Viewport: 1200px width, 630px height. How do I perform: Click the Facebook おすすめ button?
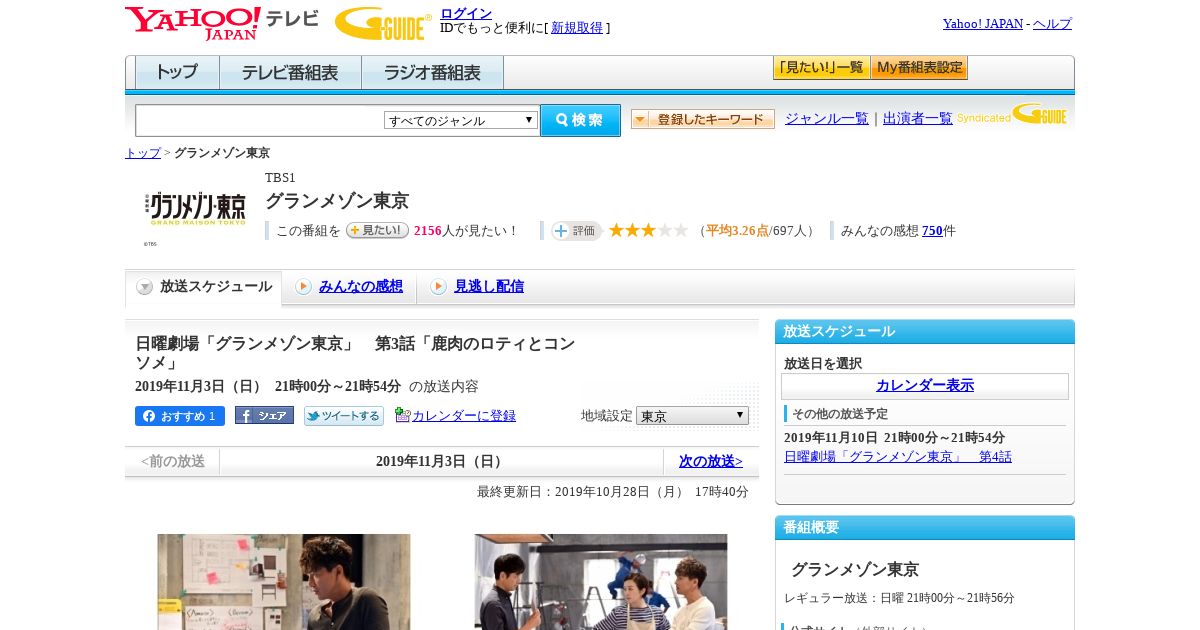180,416
